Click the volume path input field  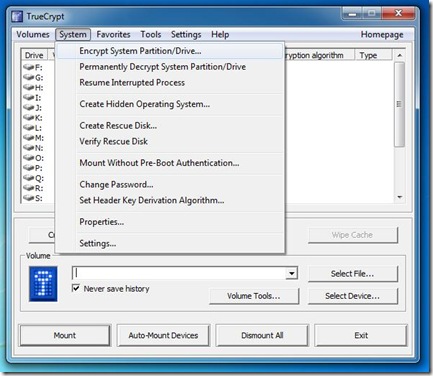pyautogui.click(x=179, y=273)
